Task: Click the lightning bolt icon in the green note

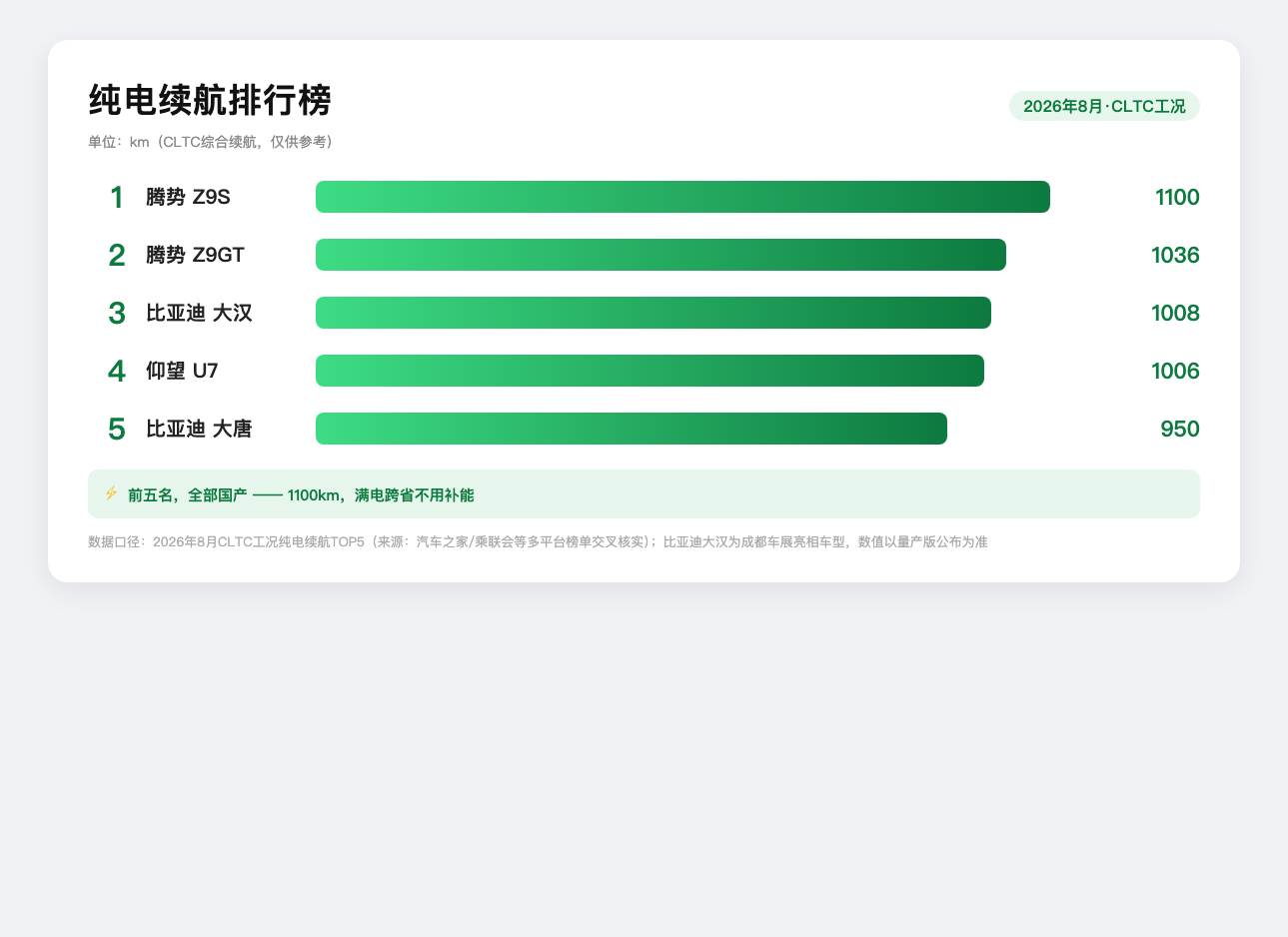Action: pos(111,493)
